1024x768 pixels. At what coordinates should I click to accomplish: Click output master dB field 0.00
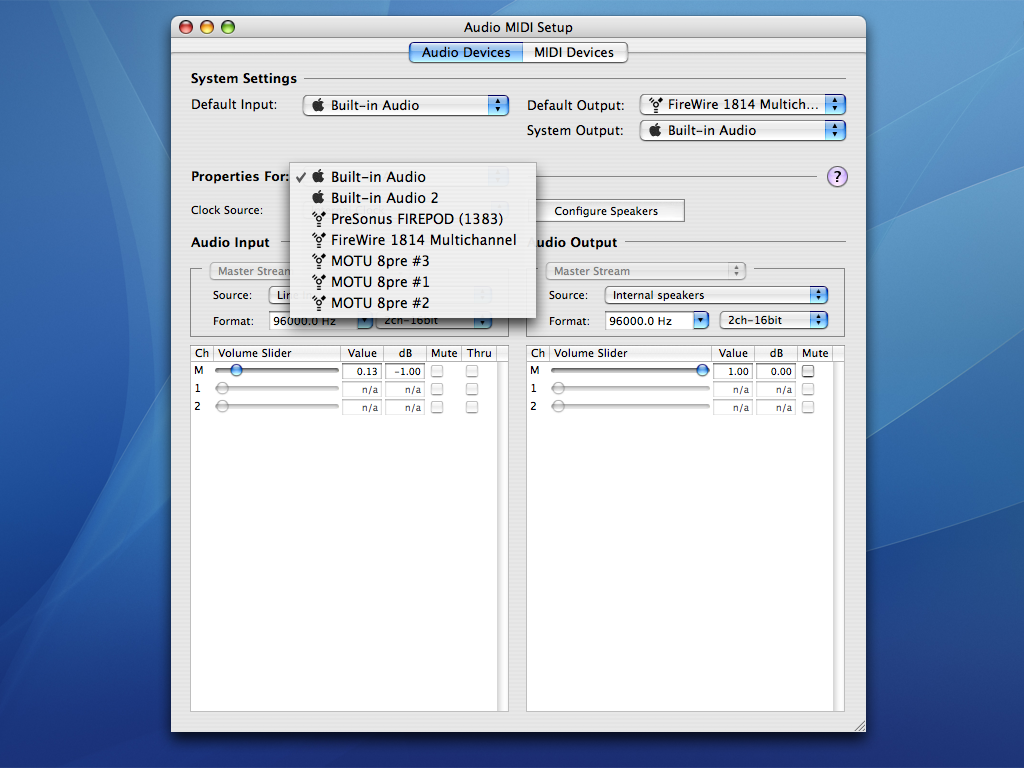click(x=776, y=372)
